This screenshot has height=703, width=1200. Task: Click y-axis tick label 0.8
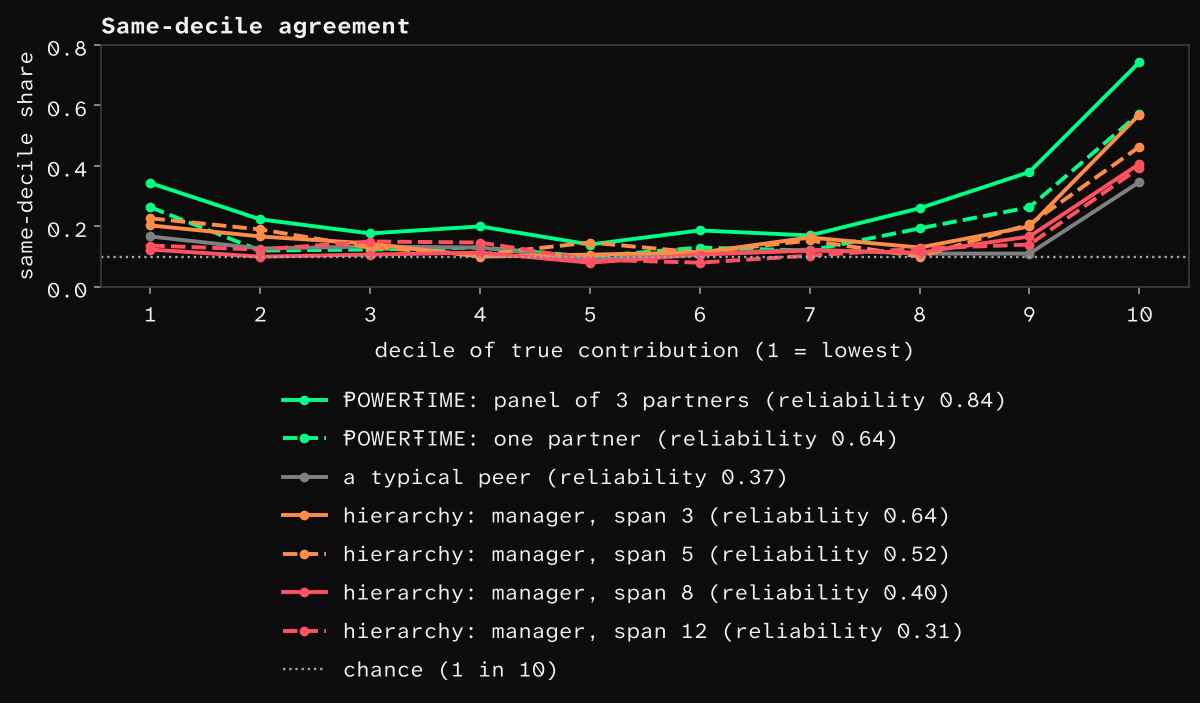(68, 46)
